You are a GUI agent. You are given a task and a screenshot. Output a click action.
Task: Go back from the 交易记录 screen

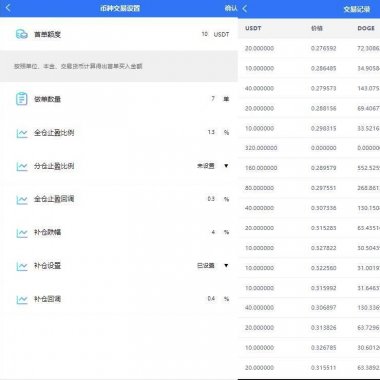245,9
